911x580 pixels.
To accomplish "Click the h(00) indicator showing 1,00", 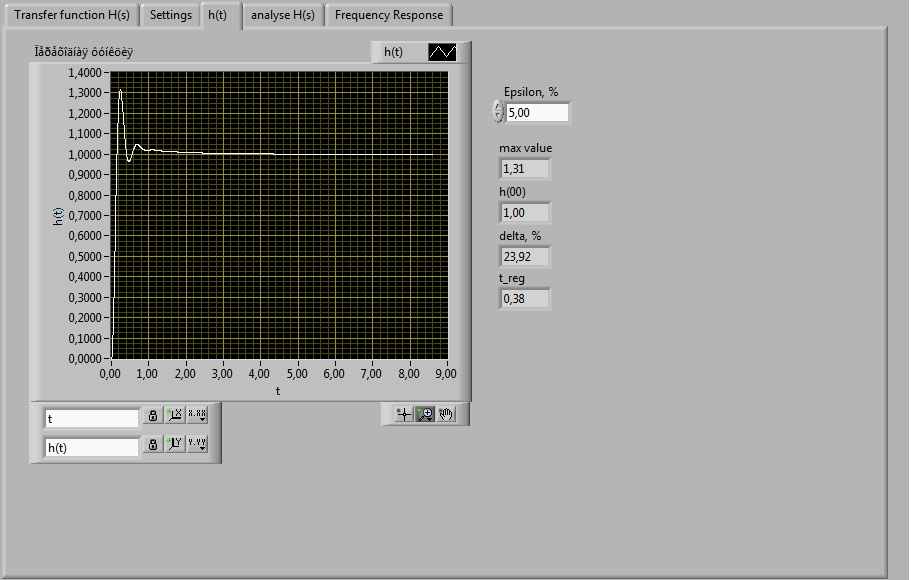I will (525, 213).
